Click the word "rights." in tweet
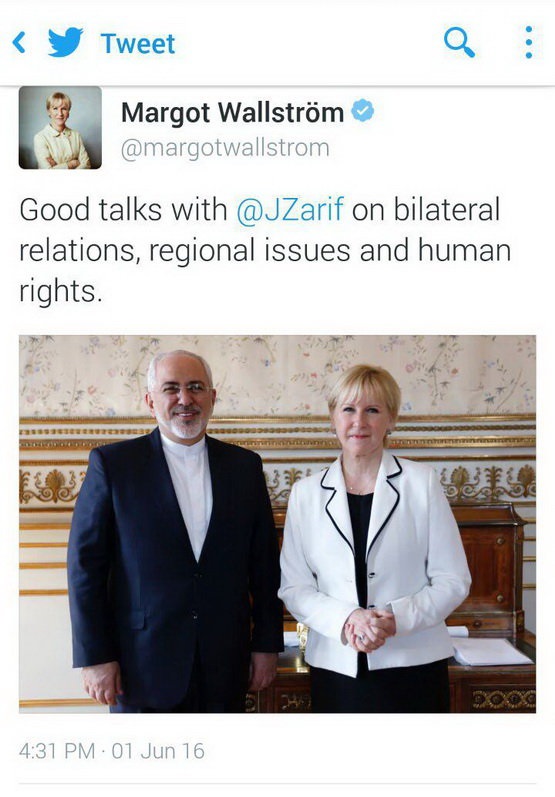Image resolution: width=555 pixels, height=797 pixels. tap(61, 292)
